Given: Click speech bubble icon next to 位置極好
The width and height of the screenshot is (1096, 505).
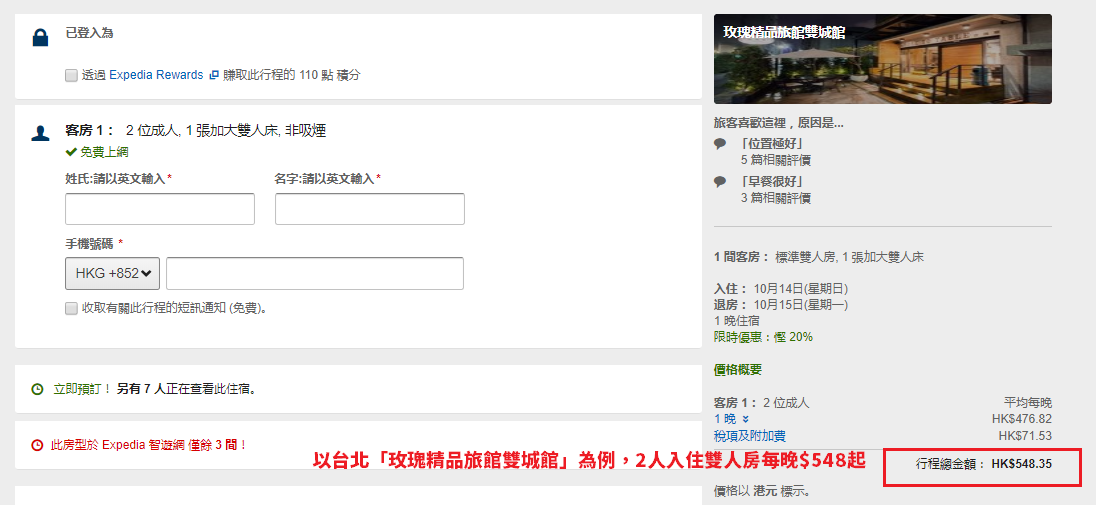Looking at the screenshot, I should point(720,144).
